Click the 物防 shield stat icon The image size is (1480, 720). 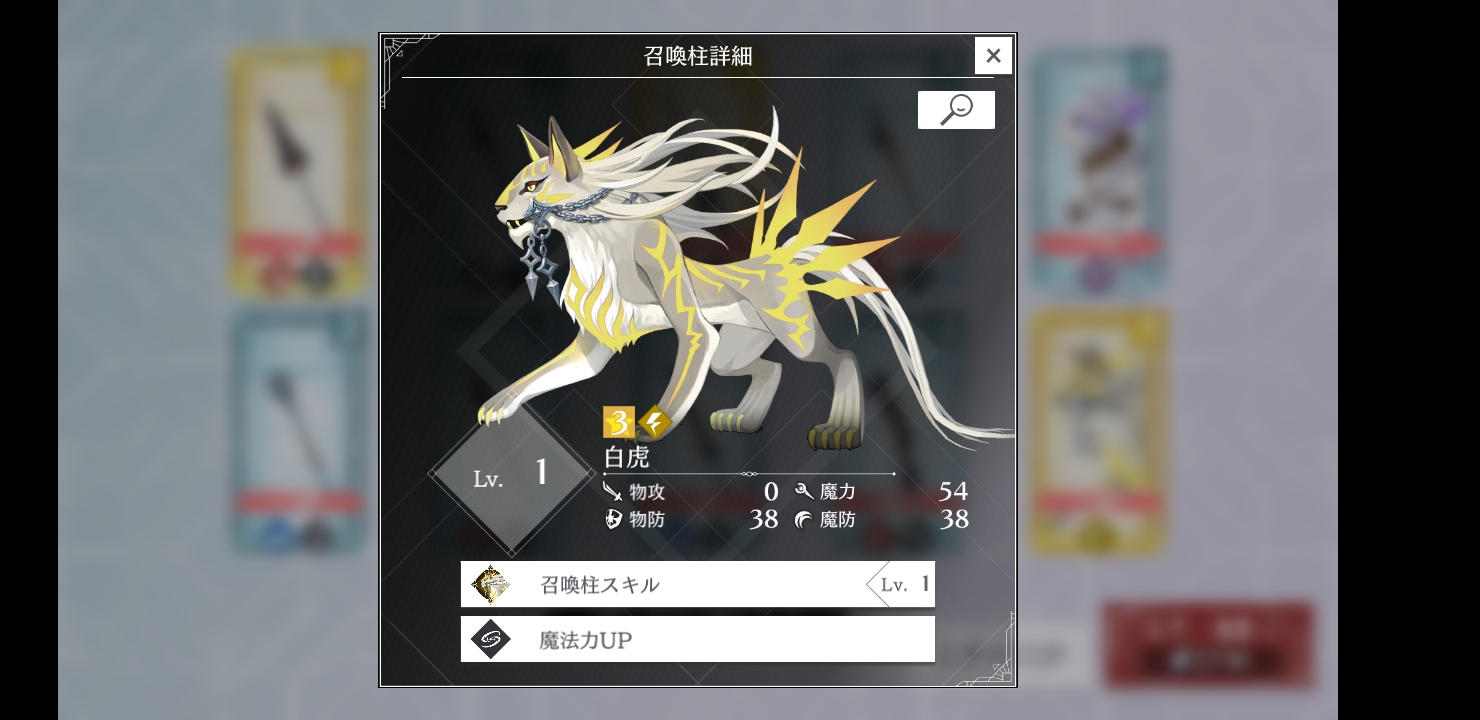[613, 519]
